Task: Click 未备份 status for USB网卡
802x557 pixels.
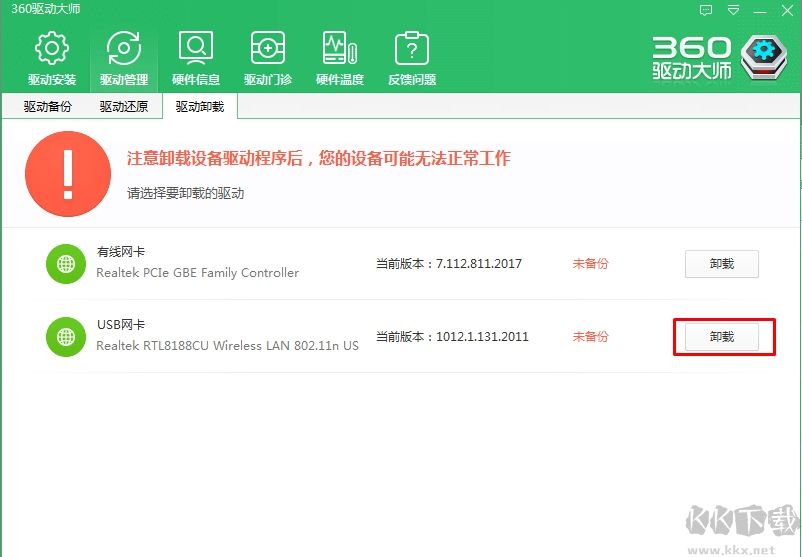Action: pos(591,337)
